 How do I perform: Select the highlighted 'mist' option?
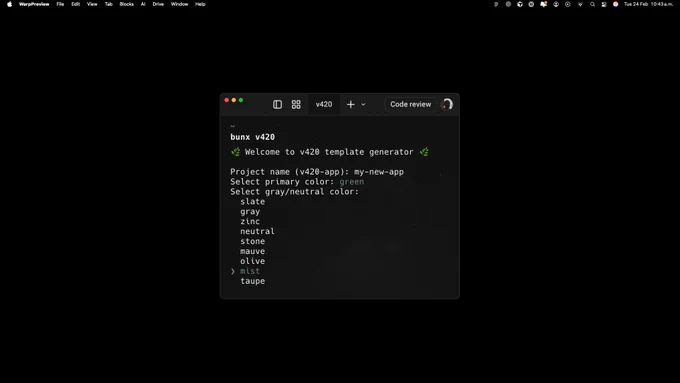(250, 272)
